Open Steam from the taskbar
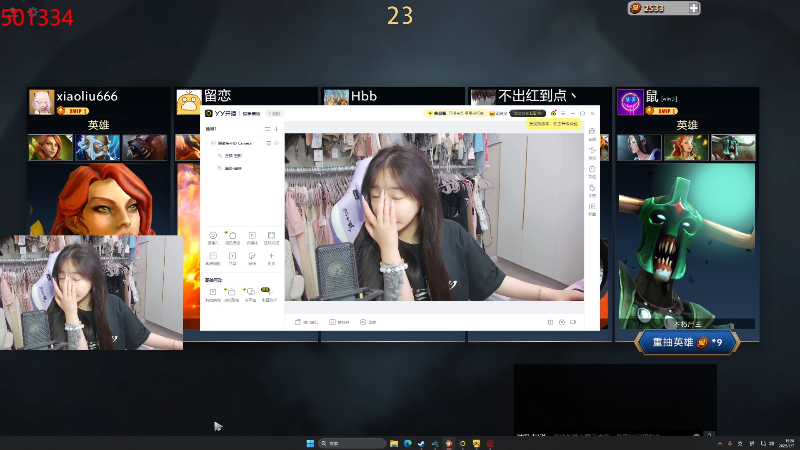 [421, 443]
